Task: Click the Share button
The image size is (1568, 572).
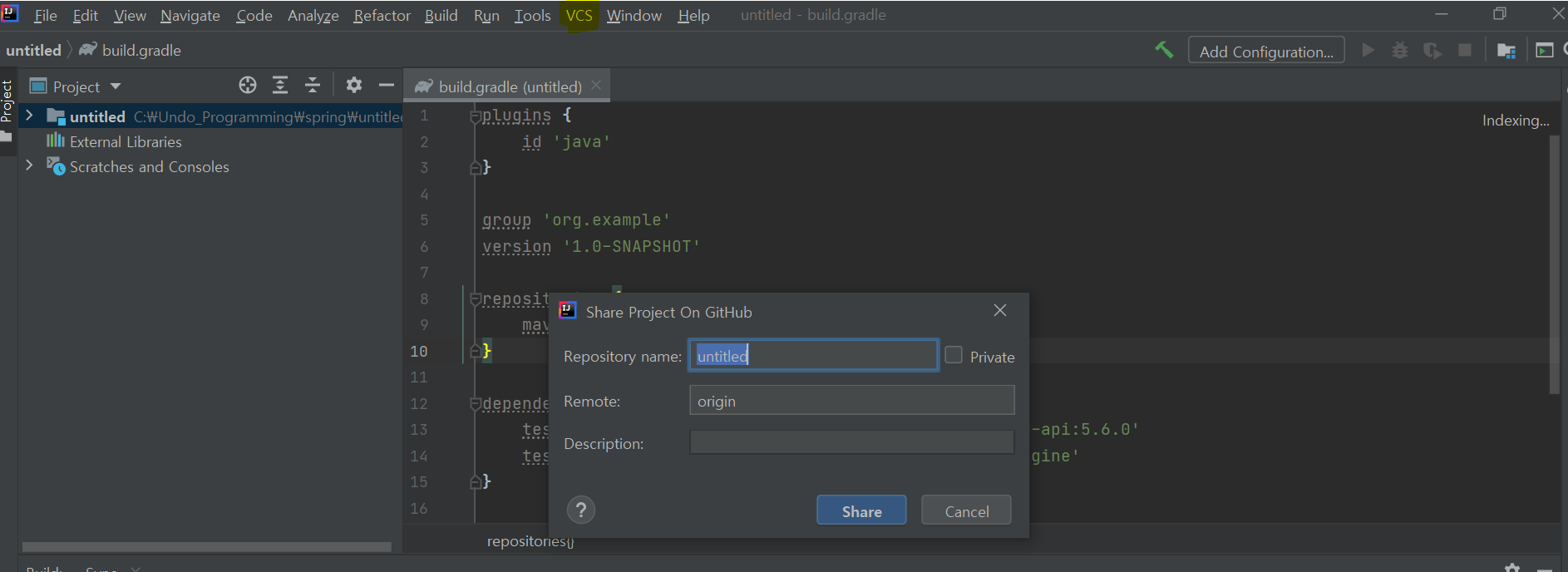Action: click(x=861, y=510)
